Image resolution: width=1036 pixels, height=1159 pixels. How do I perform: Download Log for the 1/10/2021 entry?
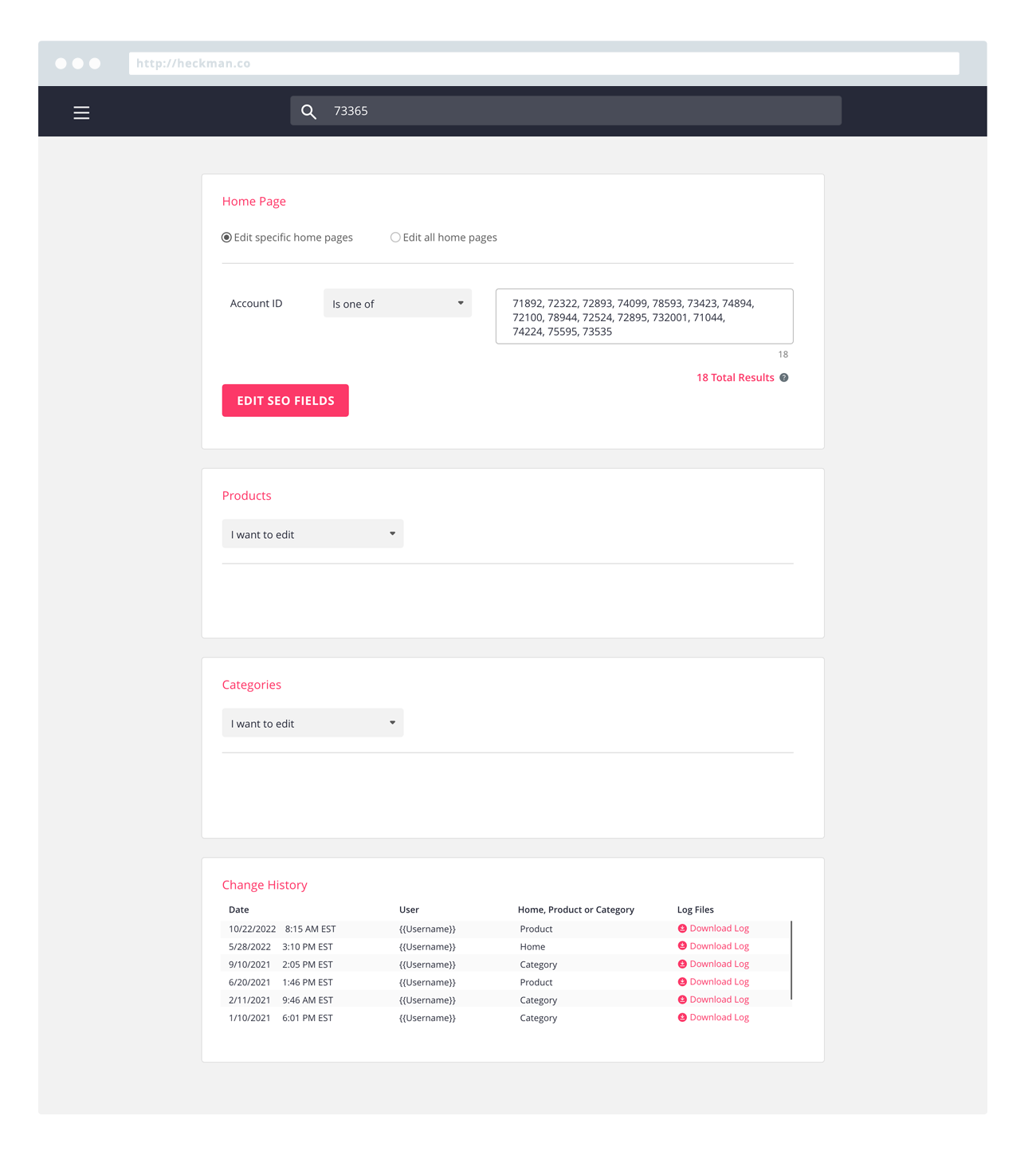pyautogui.click(x=719, y=1018)
